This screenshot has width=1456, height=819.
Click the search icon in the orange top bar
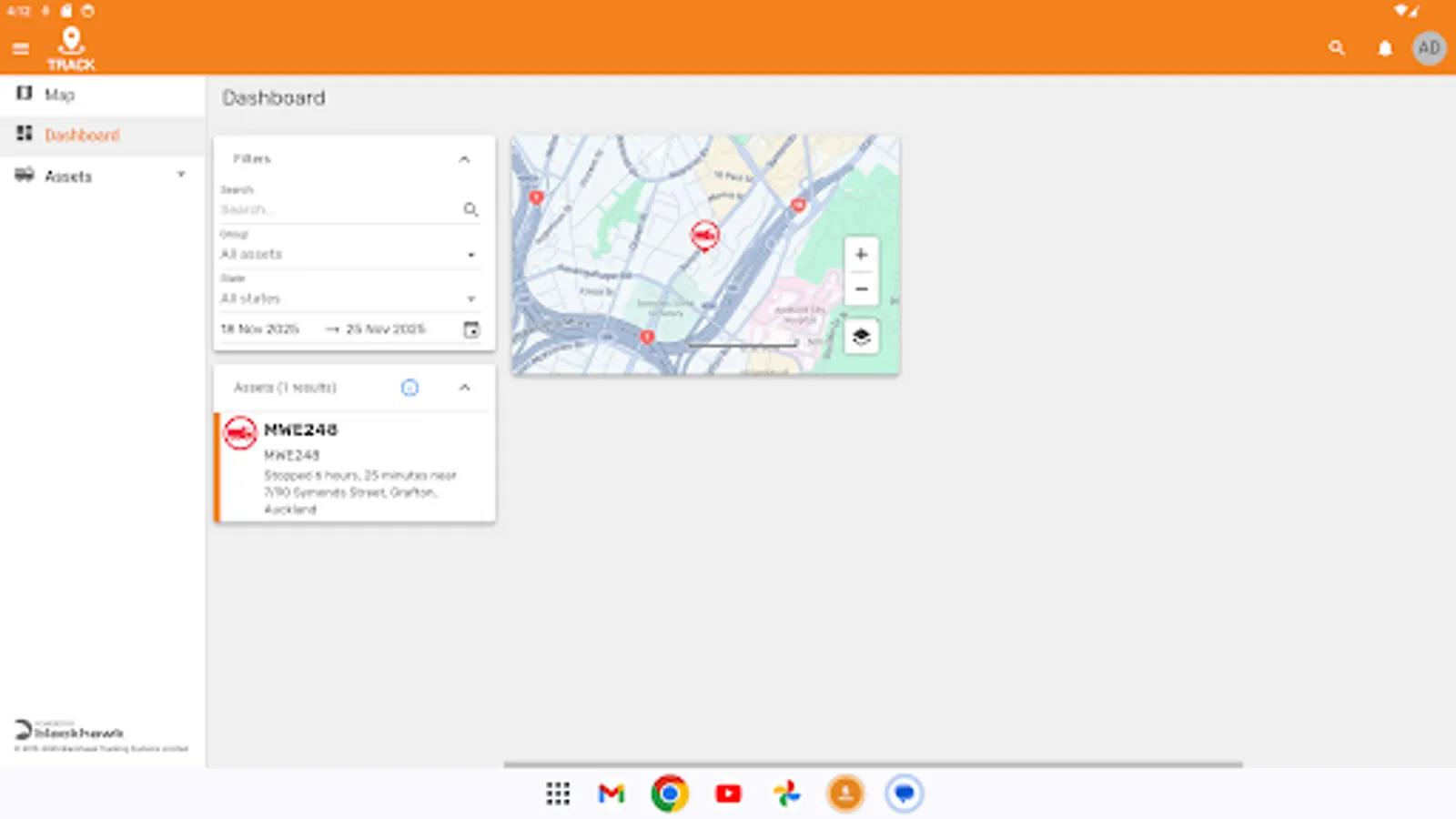[x=1337, y=47]
